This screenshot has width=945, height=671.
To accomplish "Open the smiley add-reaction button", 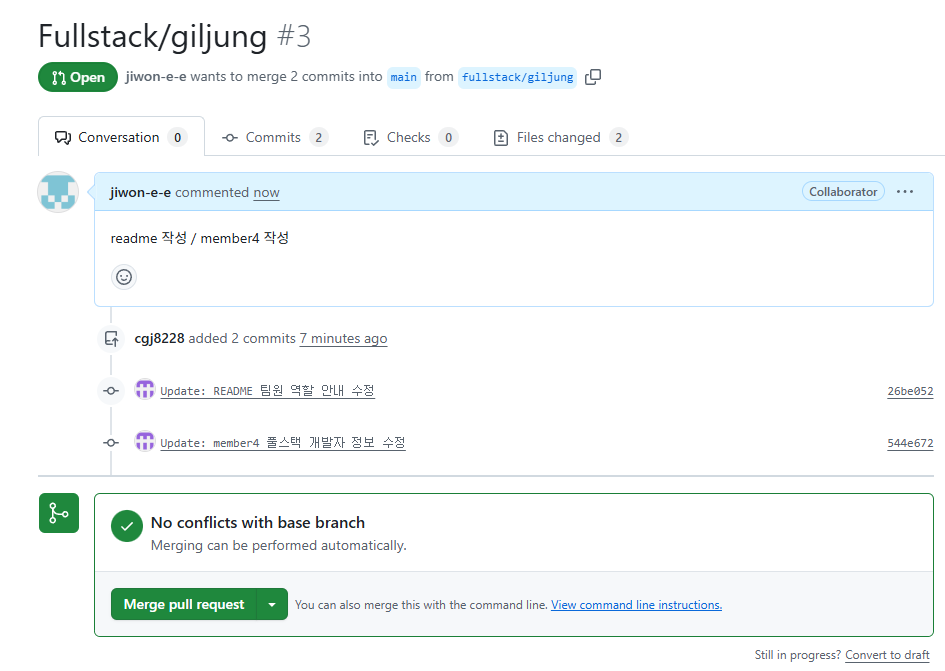I will point(124,277).
